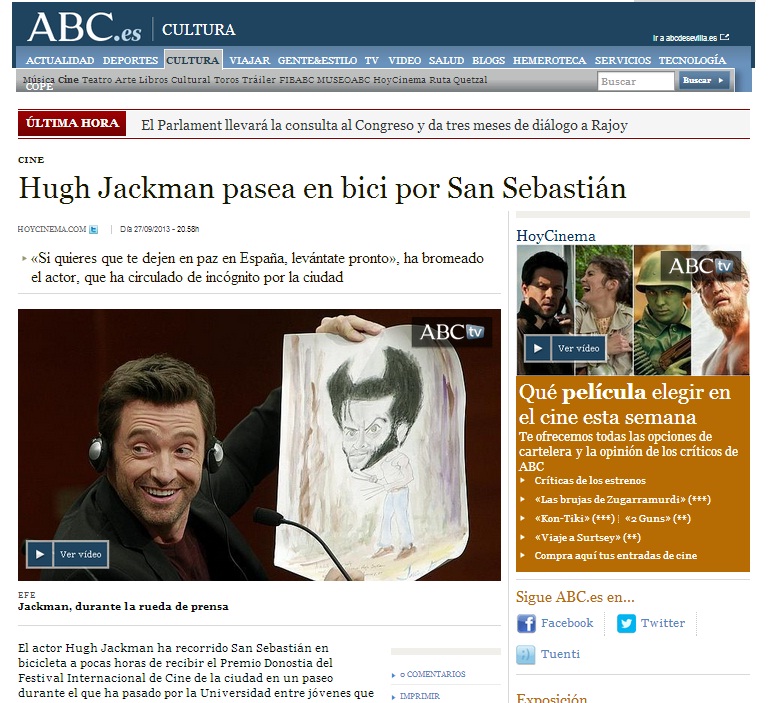The height and width of the screenshot is (703, 779).
Task: Open the SALUD section
Action: [x=446, y=61]
